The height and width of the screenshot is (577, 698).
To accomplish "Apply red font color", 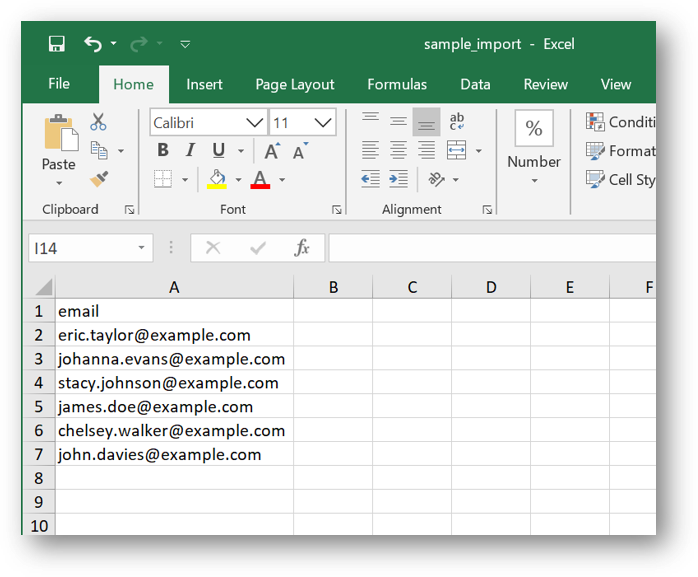I will (260, 179).
